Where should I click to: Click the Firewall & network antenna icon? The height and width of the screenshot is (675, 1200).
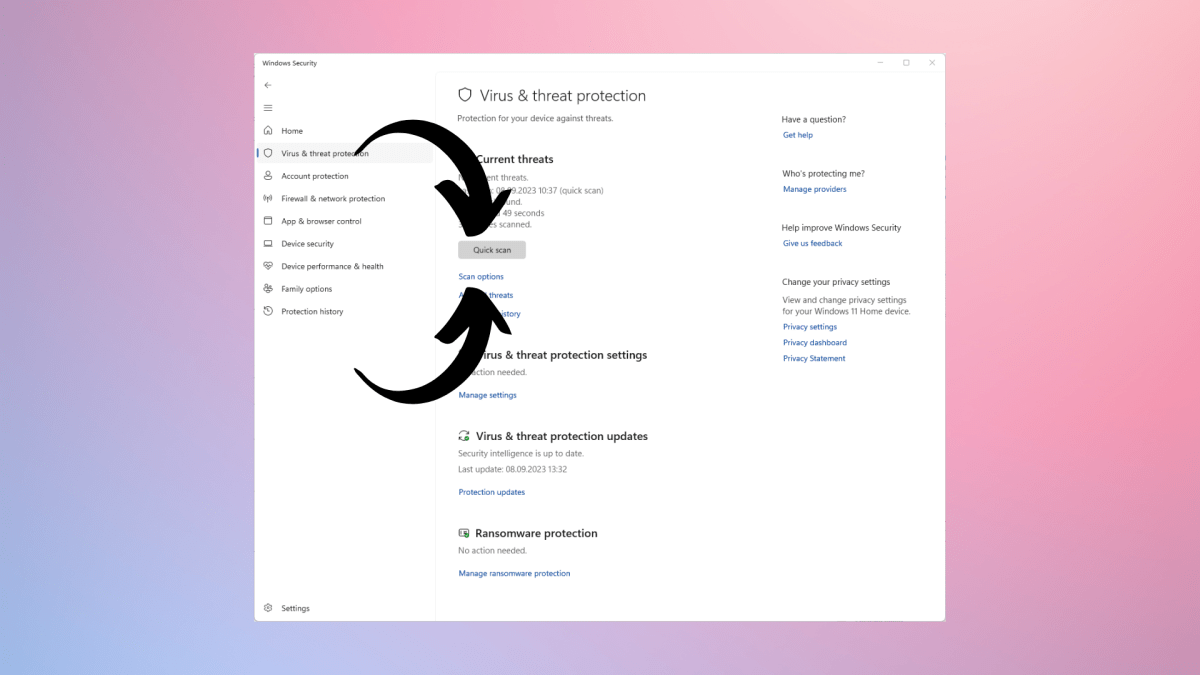pos(268,198)
